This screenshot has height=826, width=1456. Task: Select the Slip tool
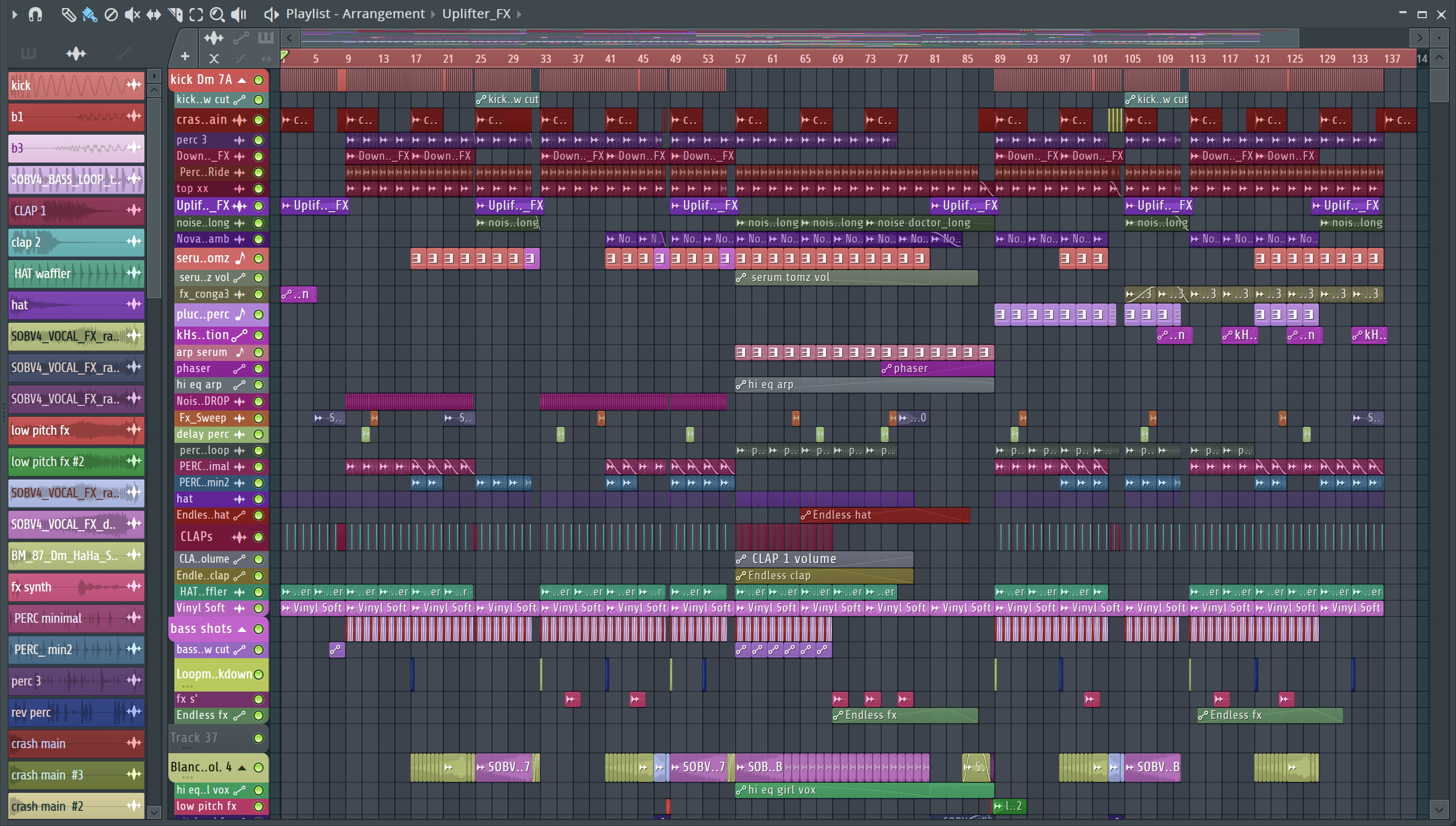[x=154, y=14]
